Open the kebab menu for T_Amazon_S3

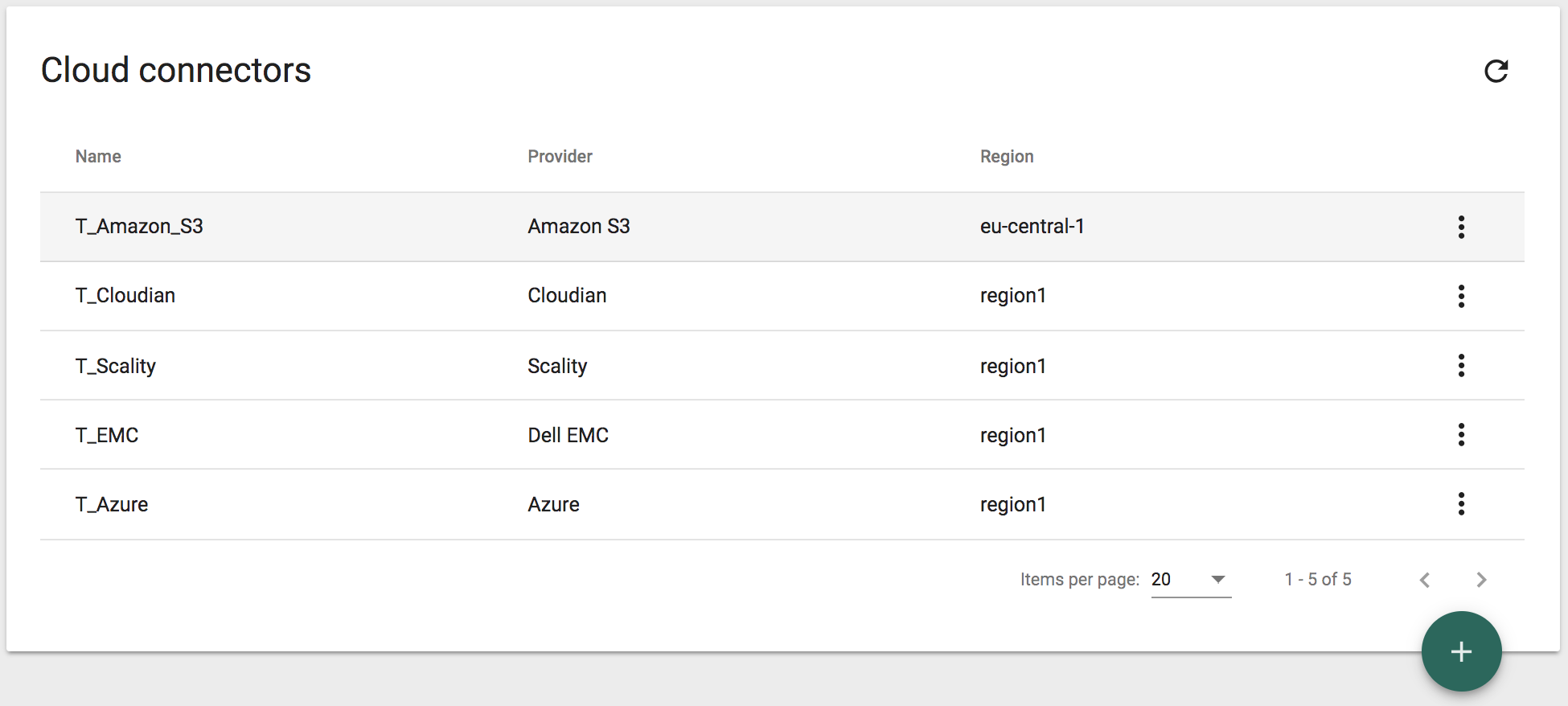(x=1461, y=227)
